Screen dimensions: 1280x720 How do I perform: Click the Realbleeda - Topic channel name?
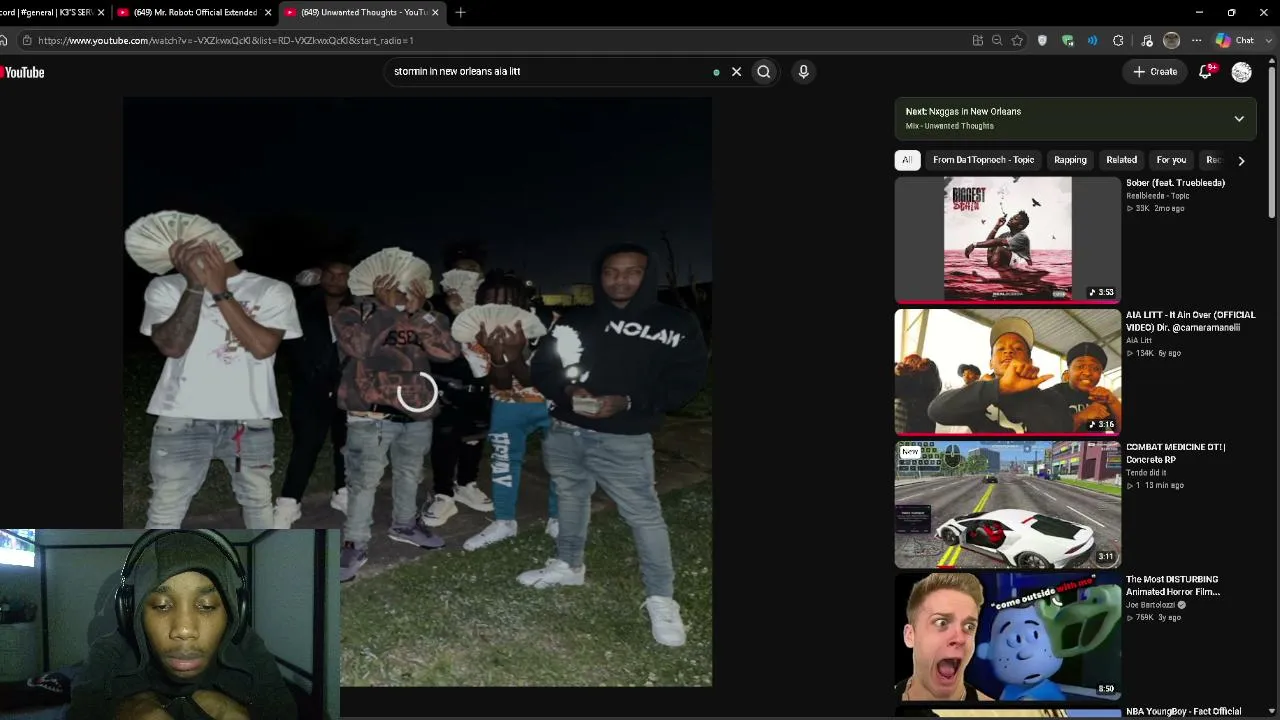pyautogui.click(x=1158, y=196)
